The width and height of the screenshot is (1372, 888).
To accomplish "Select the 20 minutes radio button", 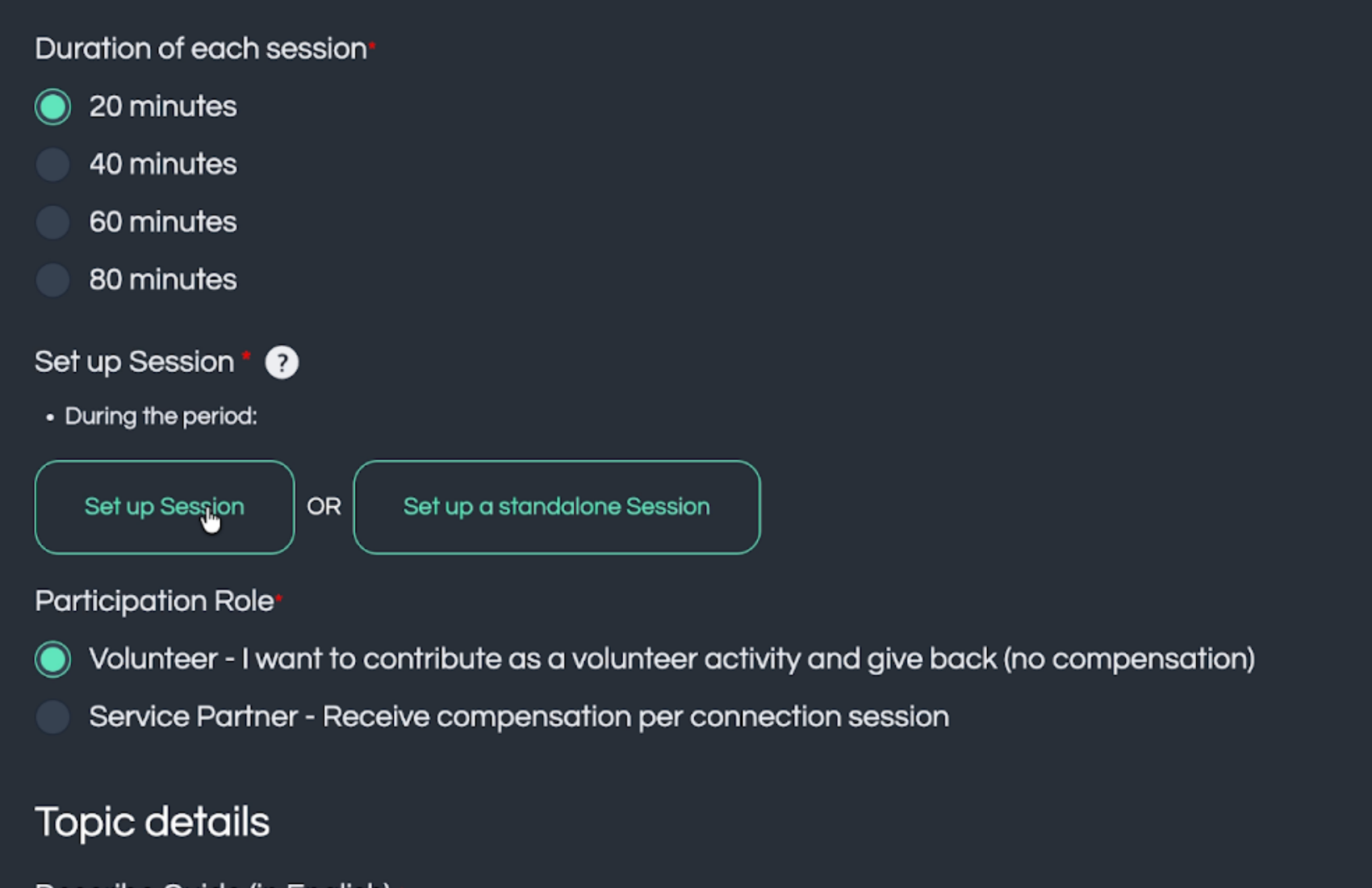I will pyautogui.click(x=53, y=107).
